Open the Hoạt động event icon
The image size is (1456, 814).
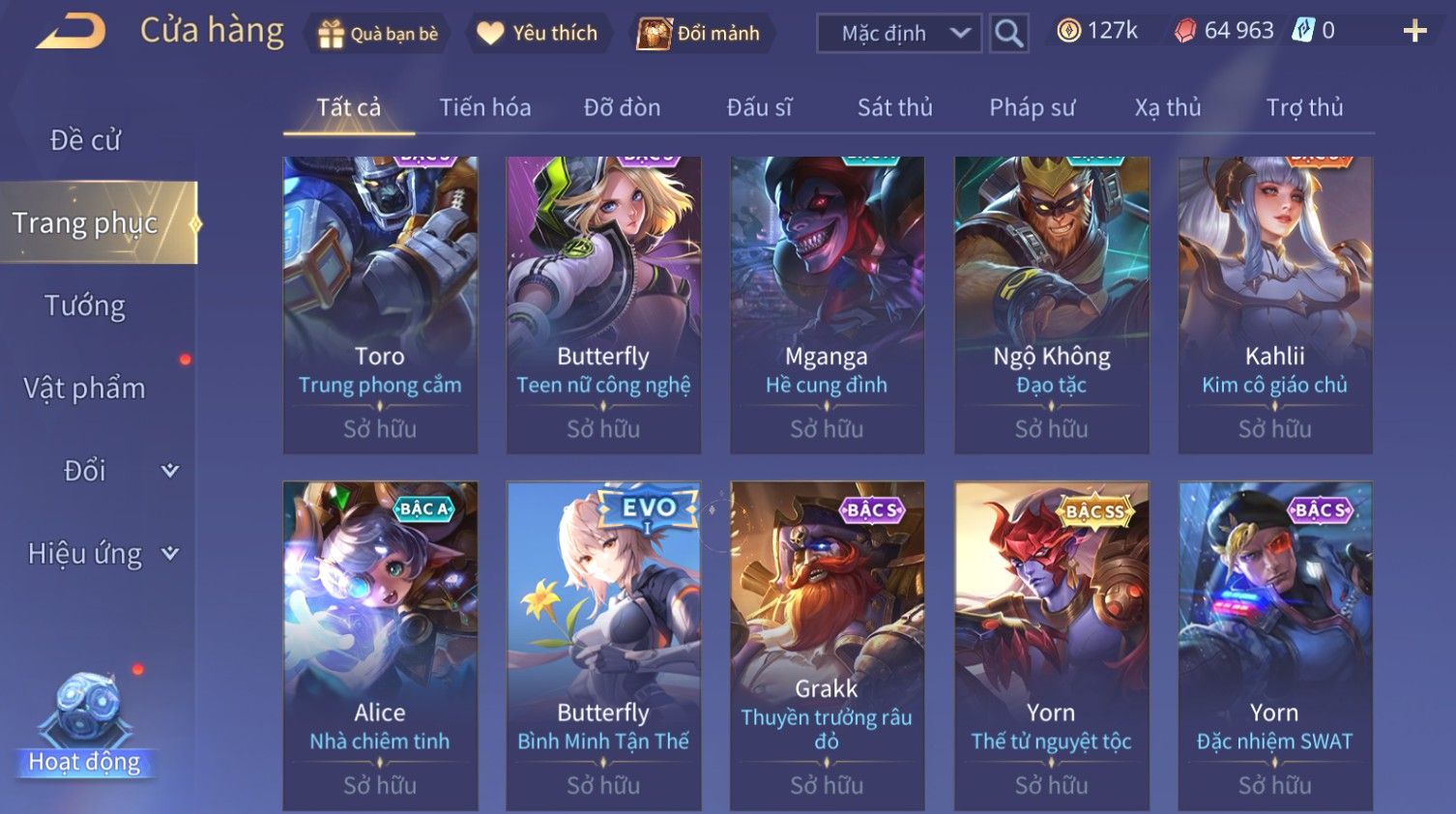pyautogui.click(x=85, y=727)
